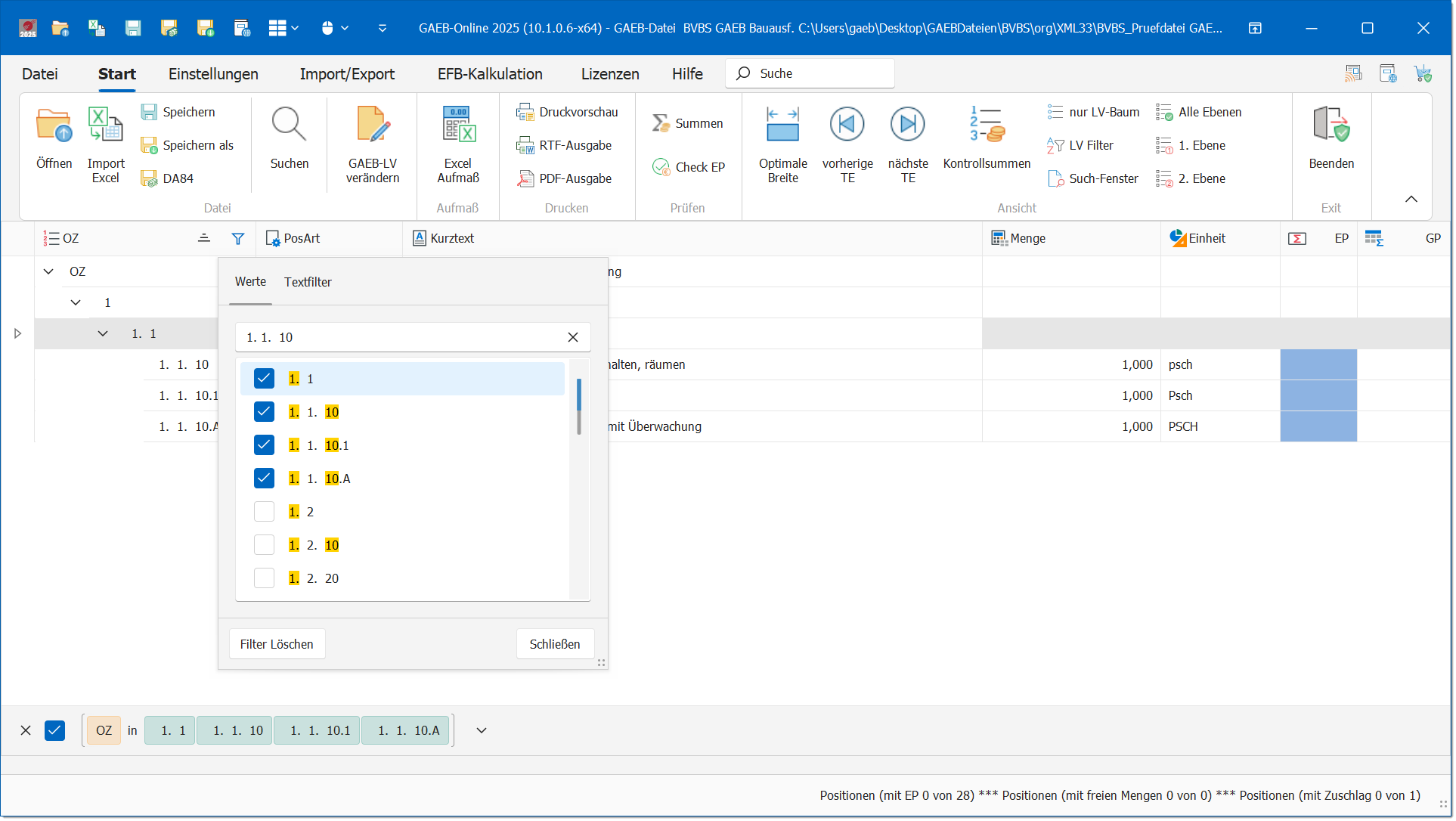This screenshot has height=821, width=1456.
Task: Open the EFB-Kalkulation ribbon tab
Action: [490, 74]
